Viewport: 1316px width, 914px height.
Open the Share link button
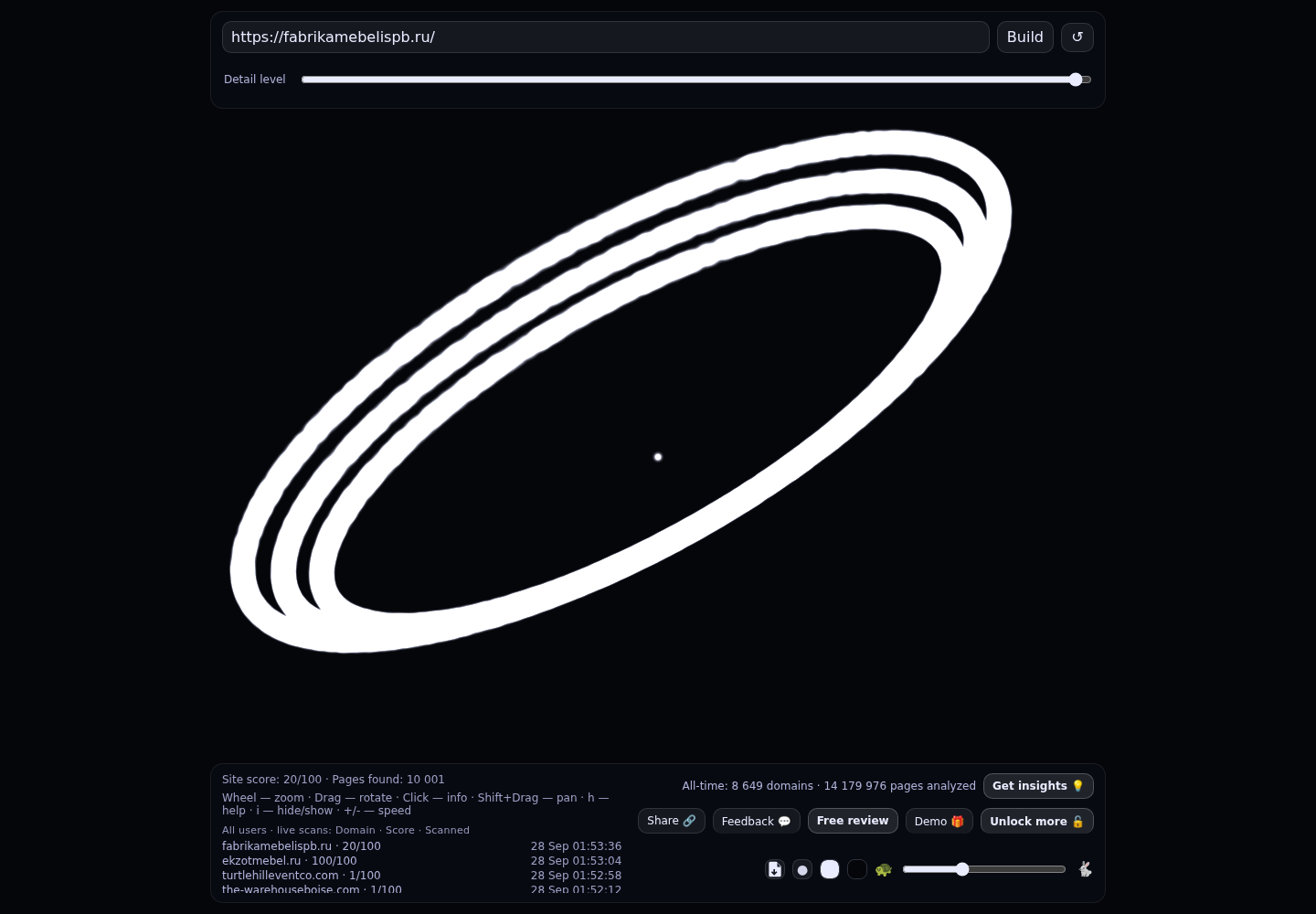pos(672,821)
